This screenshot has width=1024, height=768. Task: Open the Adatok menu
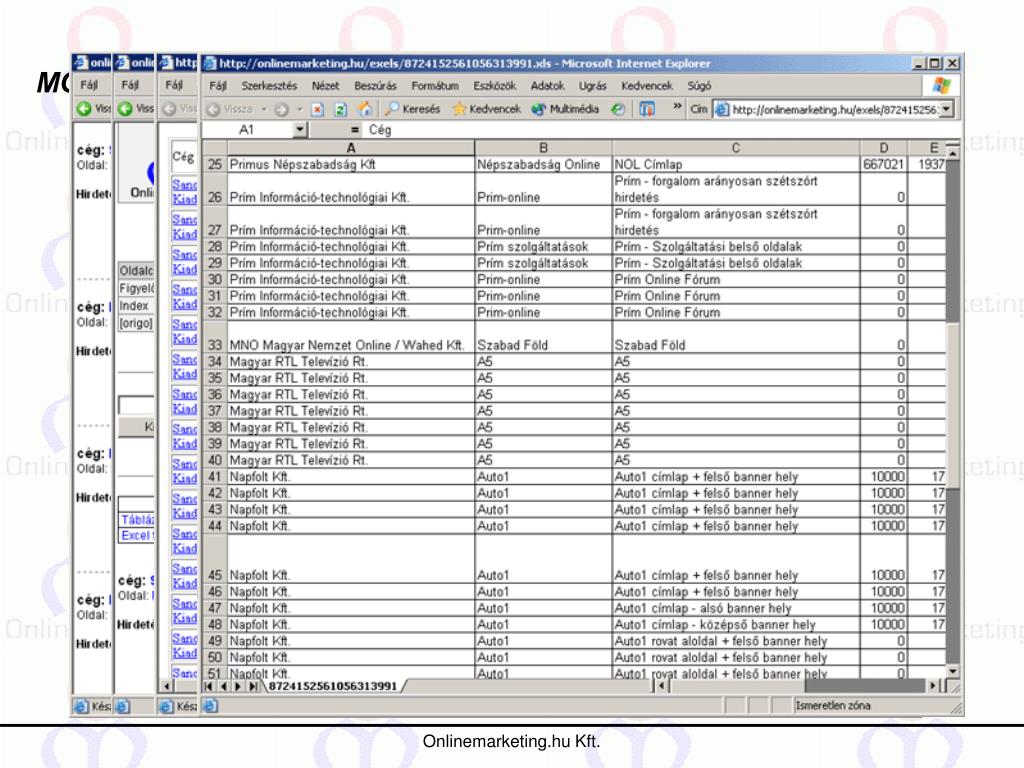pyautogui.click(x=547, y=86)
